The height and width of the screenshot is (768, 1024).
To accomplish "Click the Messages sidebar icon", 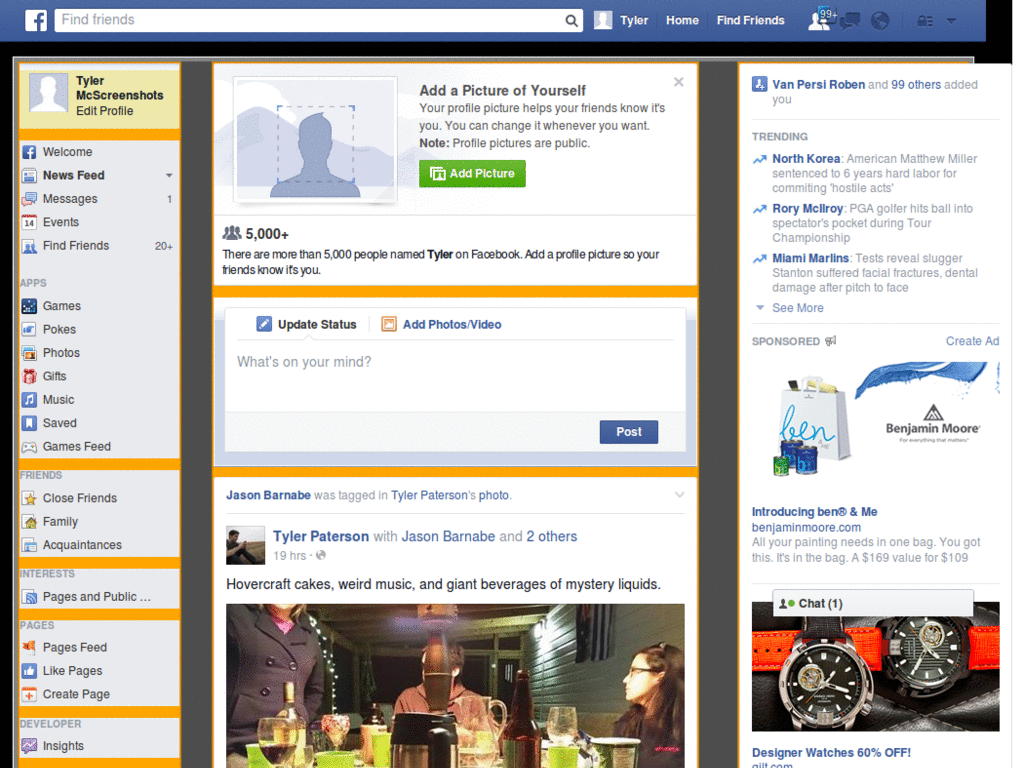I will pyautogui.click(x=29, y=199).
